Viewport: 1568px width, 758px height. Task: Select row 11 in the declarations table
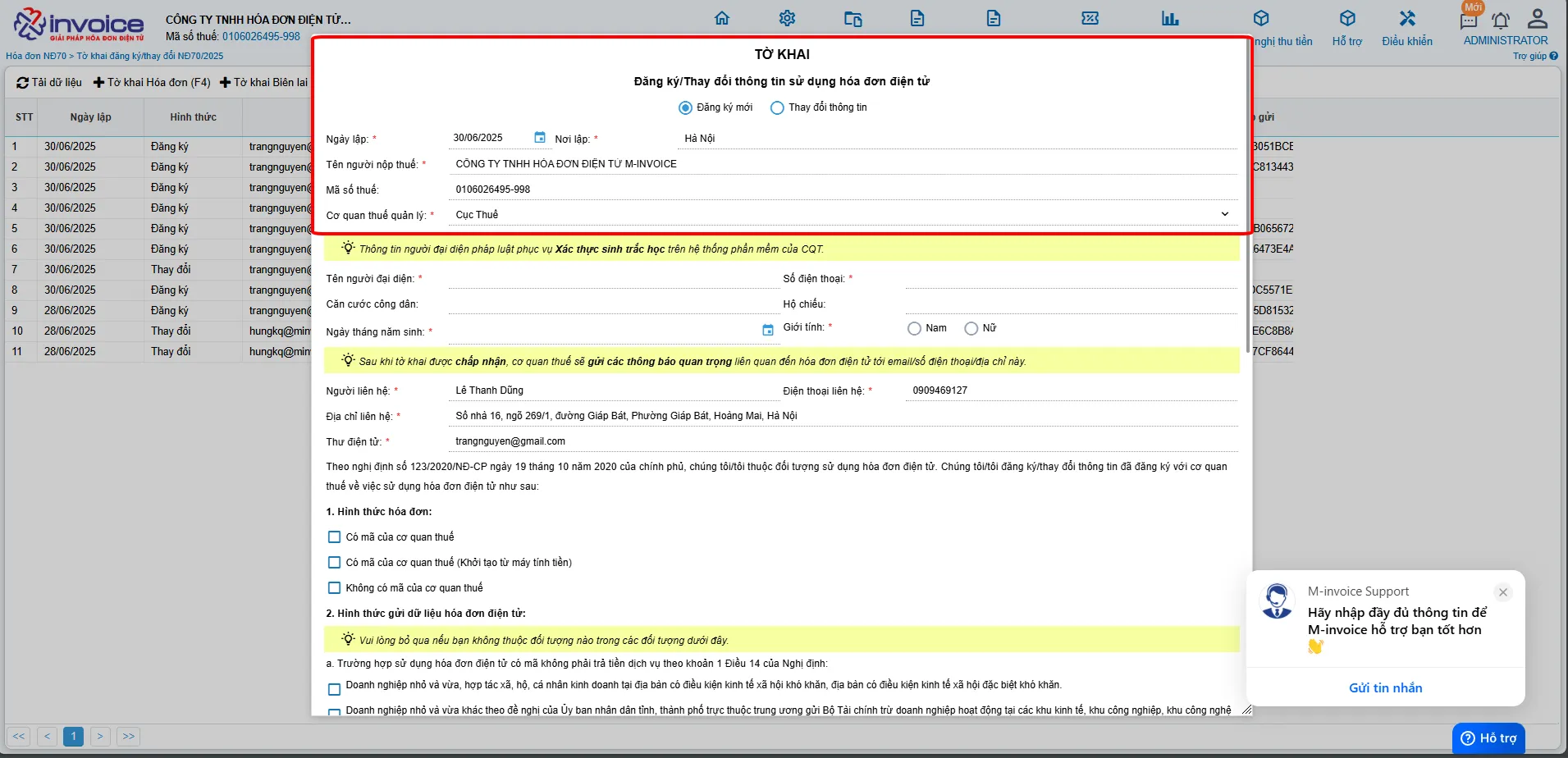(158, 351)
